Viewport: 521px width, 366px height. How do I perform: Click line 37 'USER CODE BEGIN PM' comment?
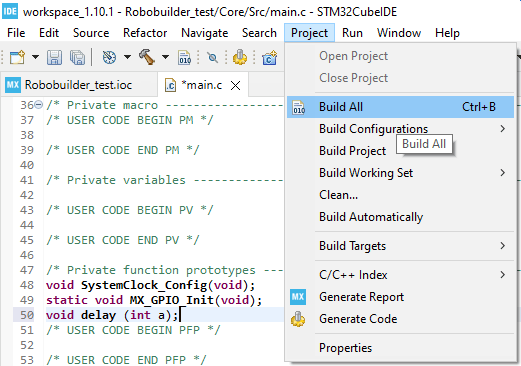coord(130,120)
